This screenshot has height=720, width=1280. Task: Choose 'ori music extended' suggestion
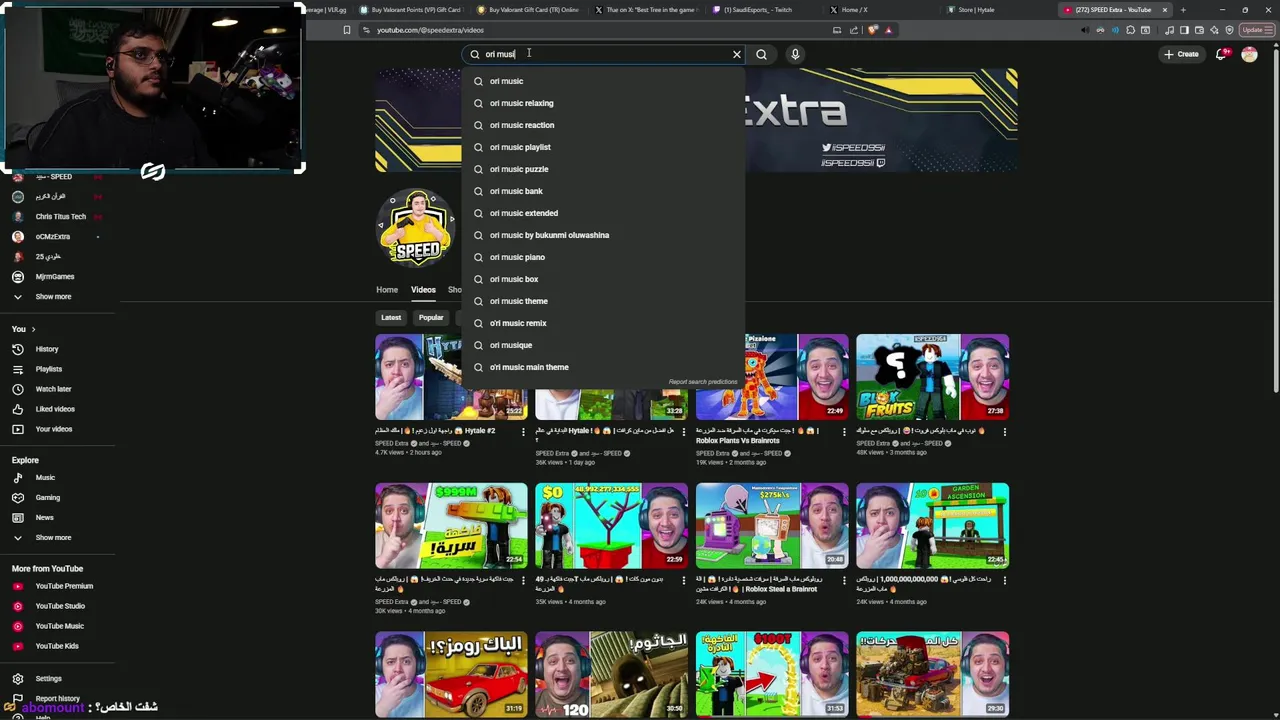[x=603, y=213]
